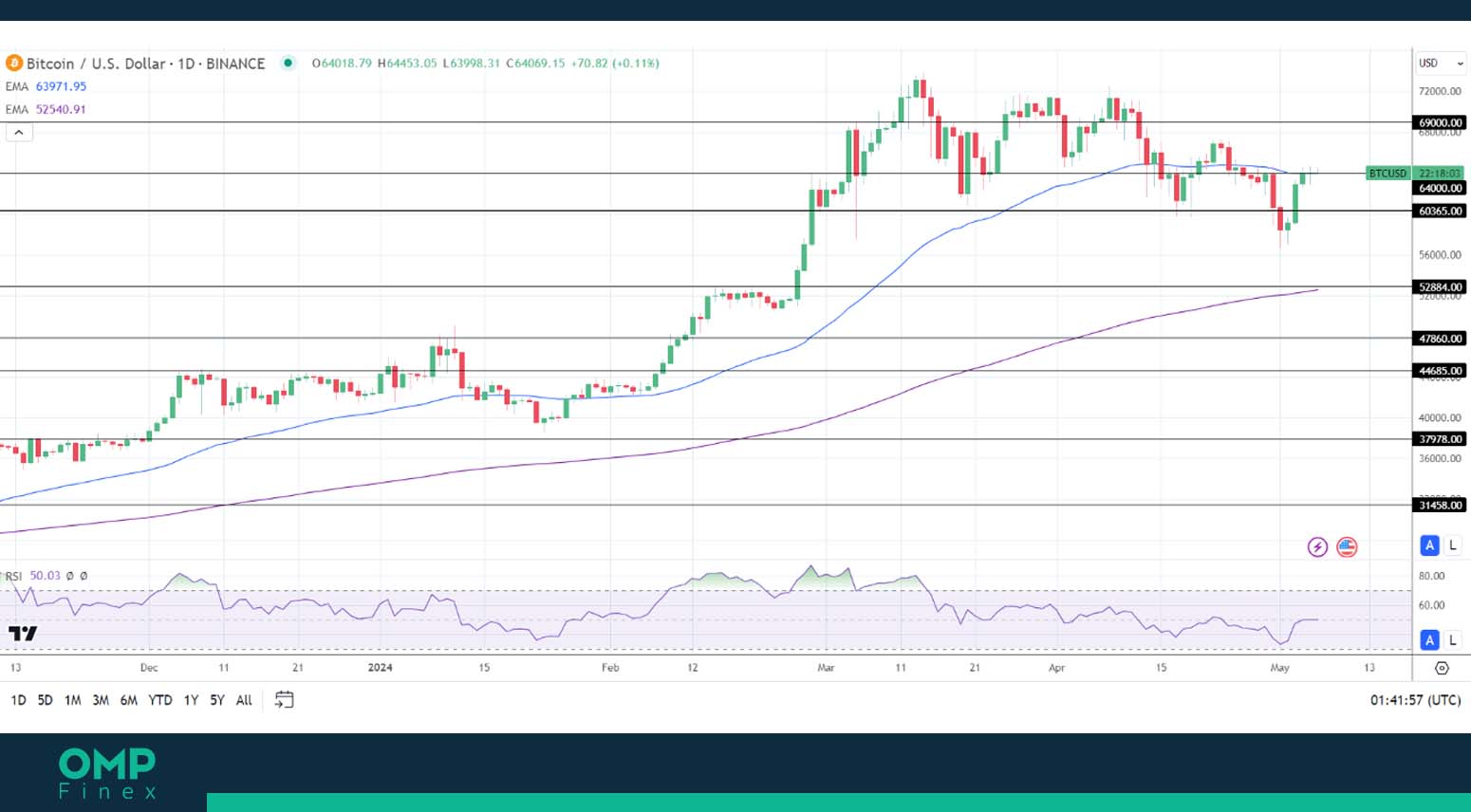Click the EMA 63971.95 indicator legend
Image resolution: width=1471 pixels, height=812 pixels.
[x=46, y=86]
